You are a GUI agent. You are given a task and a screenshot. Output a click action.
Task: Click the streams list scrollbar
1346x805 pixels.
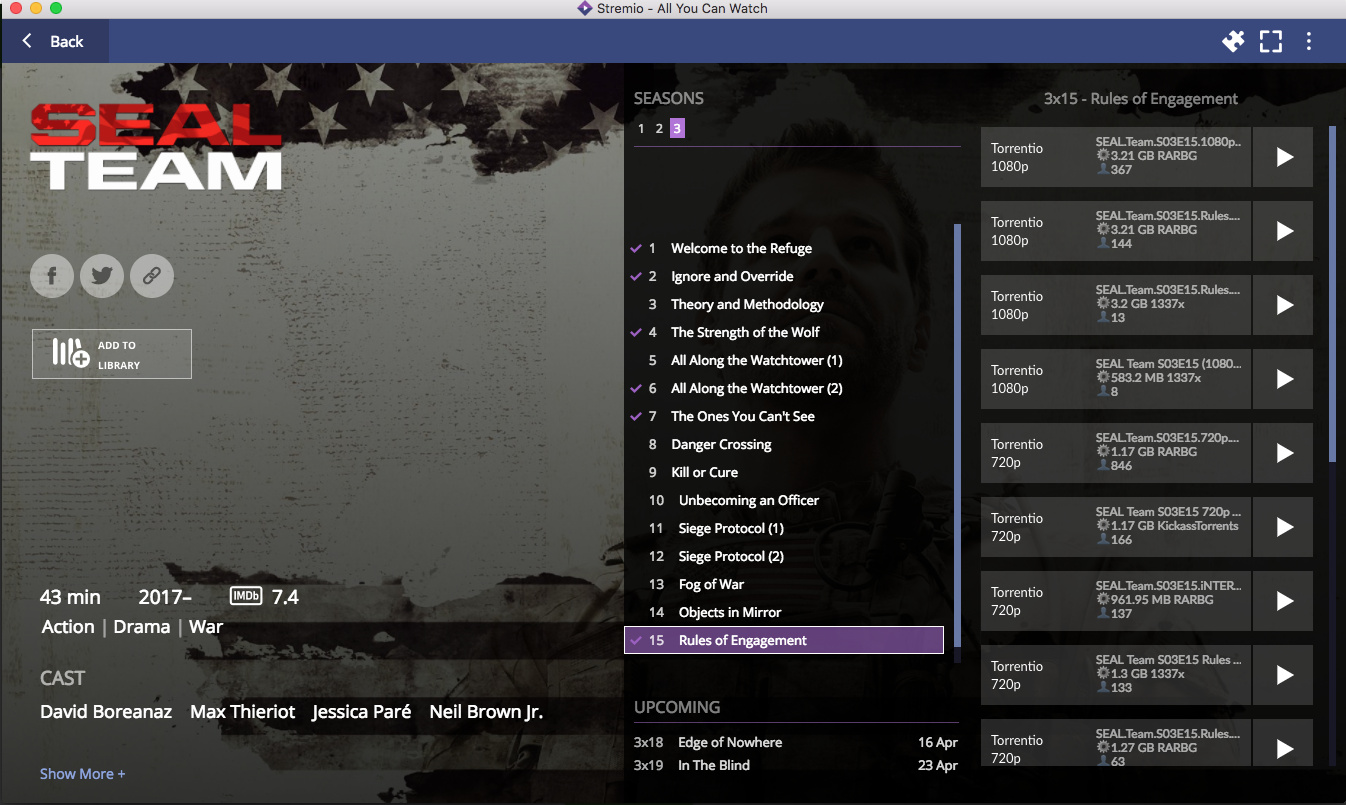click(x=1332, y=294)
